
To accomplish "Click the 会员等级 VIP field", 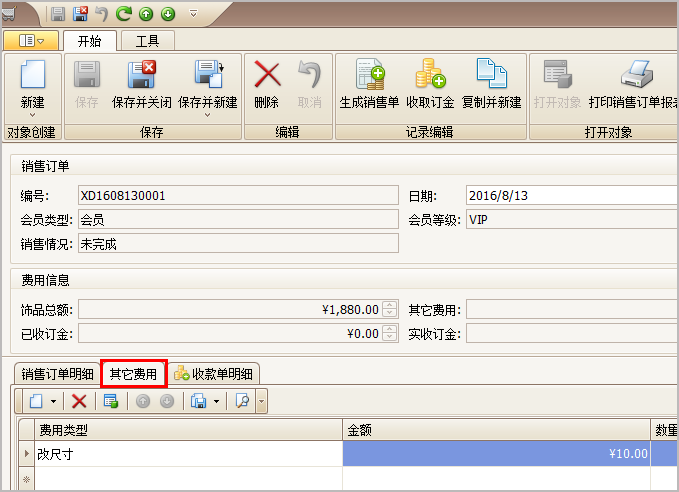I will (572, 220).
